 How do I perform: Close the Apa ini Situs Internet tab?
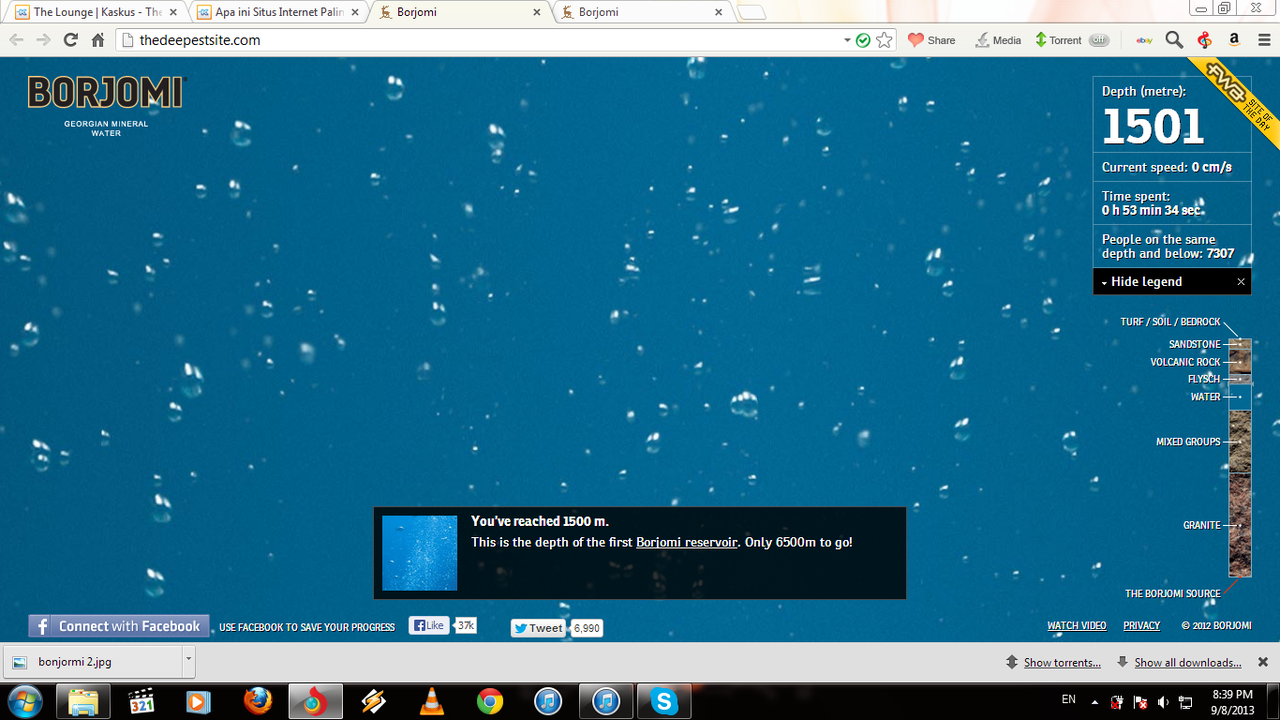354,13
